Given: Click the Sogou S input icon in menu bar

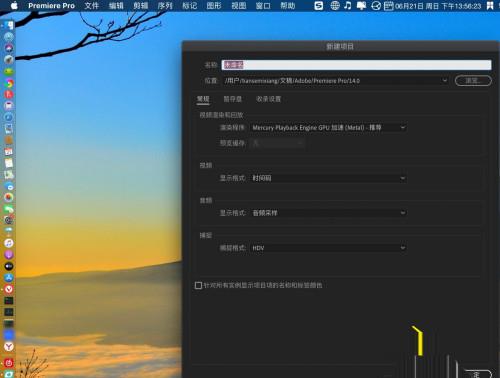Looking at the screenshot, I should 319,6.
